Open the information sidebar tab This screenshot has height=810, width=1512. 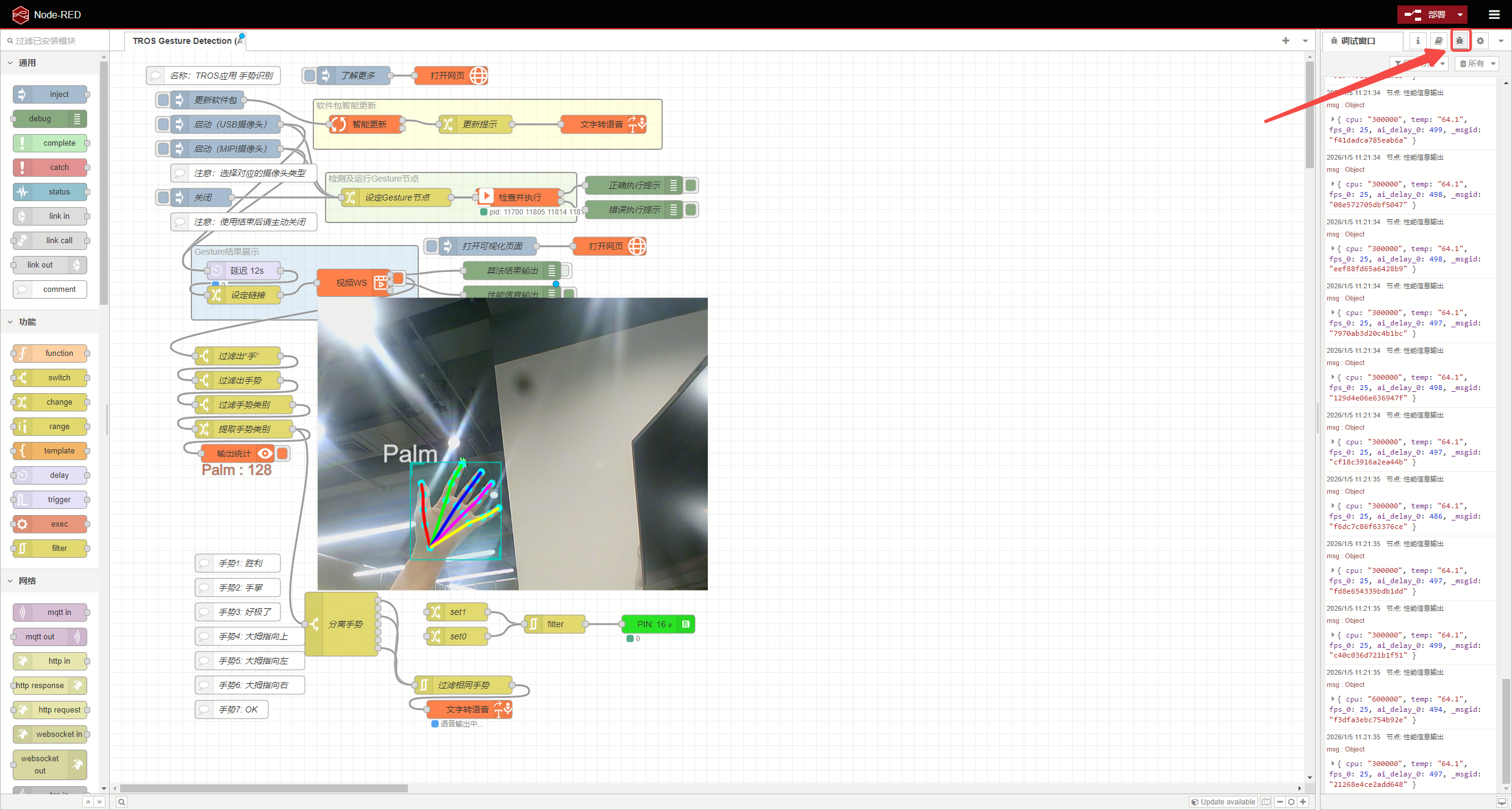[1418, 41]
